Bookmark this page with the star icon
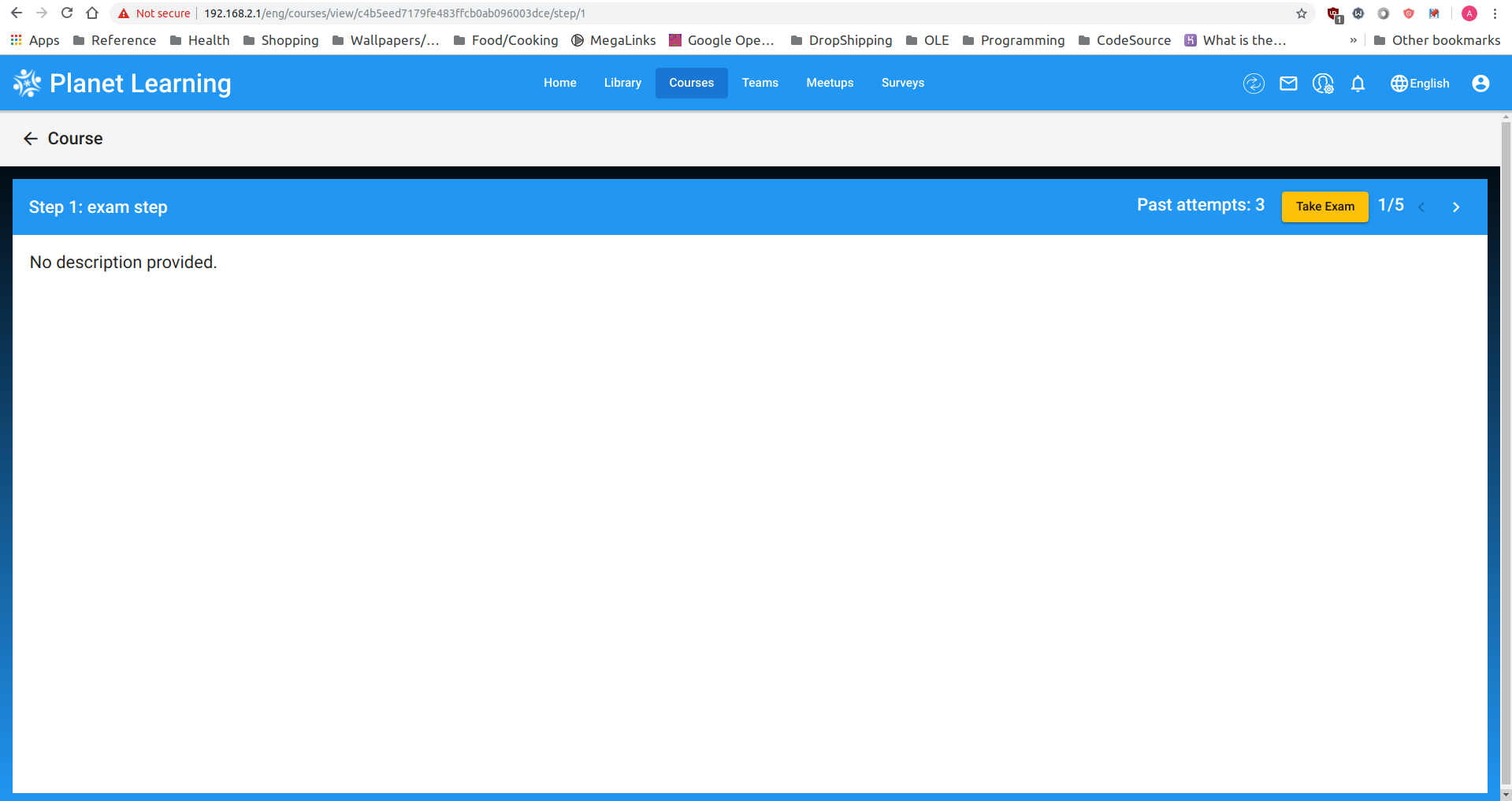The height and width of the screenshot is (801, 1512). (1302, 13)
